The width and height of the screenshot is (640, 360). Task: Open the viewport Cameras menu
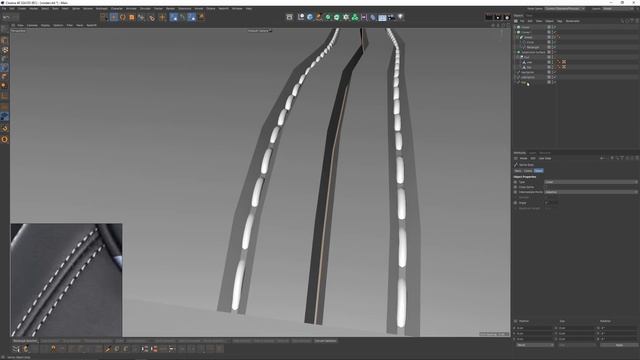[x=32, y=25]
